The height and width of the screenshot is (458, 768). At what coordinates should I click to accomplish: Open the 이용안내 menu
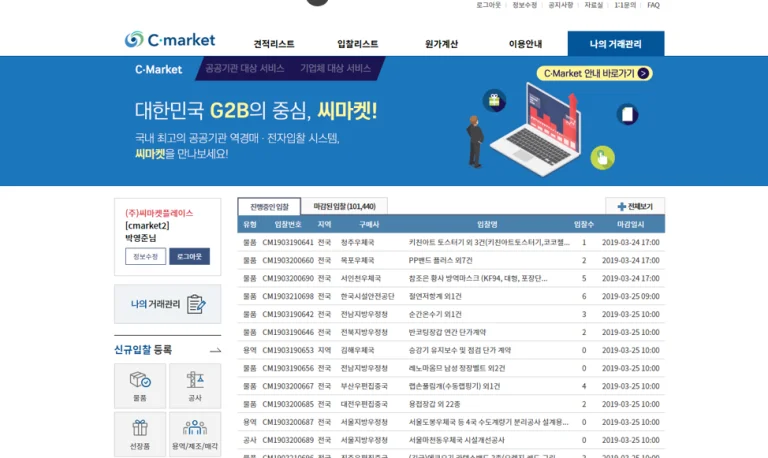(x=525, y=44)
